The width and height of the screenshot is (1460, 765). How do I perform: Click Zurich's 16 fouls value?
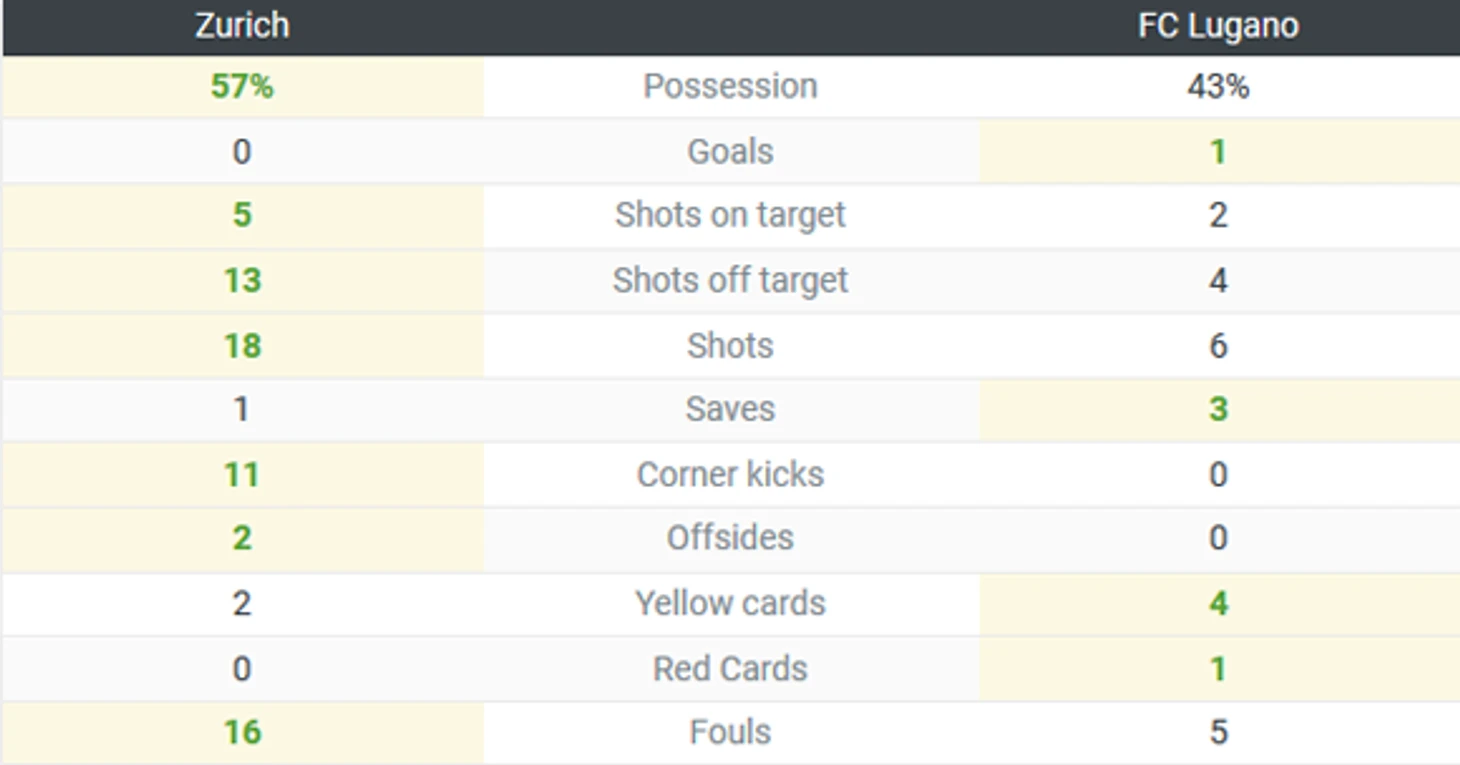click(242, 732)
